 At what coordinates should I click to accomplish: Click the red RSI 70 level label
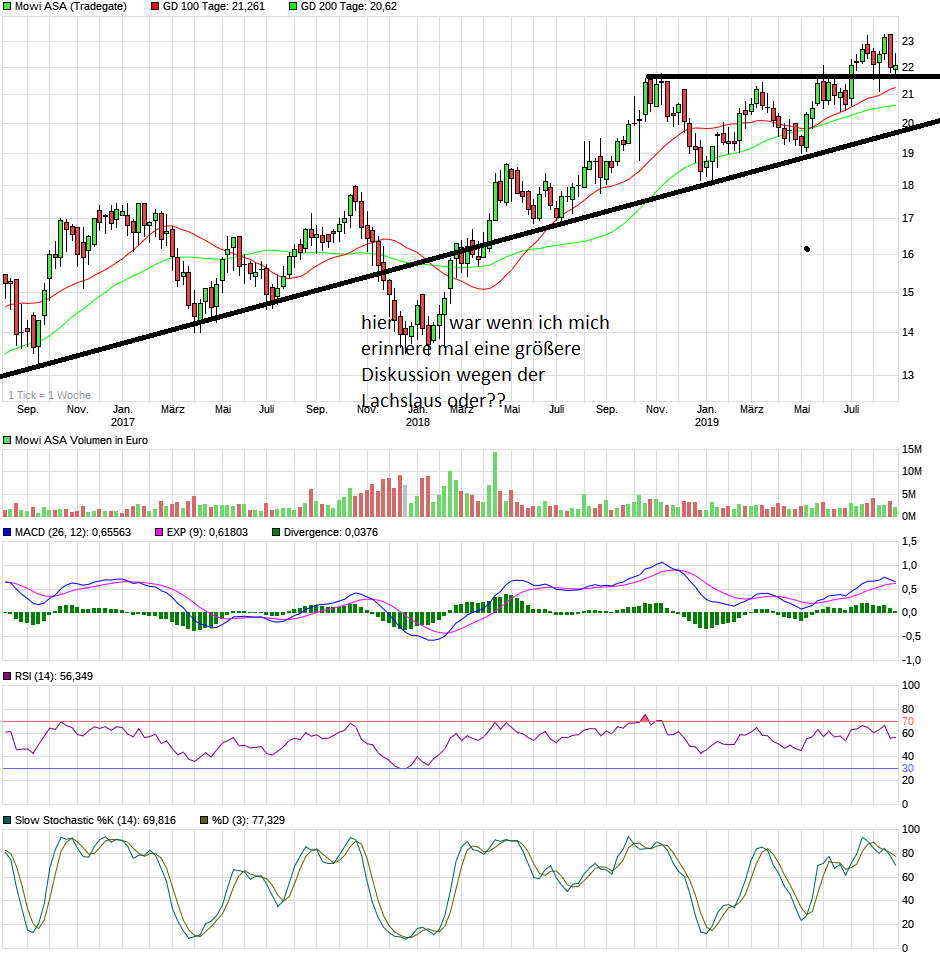click(909, 721)
